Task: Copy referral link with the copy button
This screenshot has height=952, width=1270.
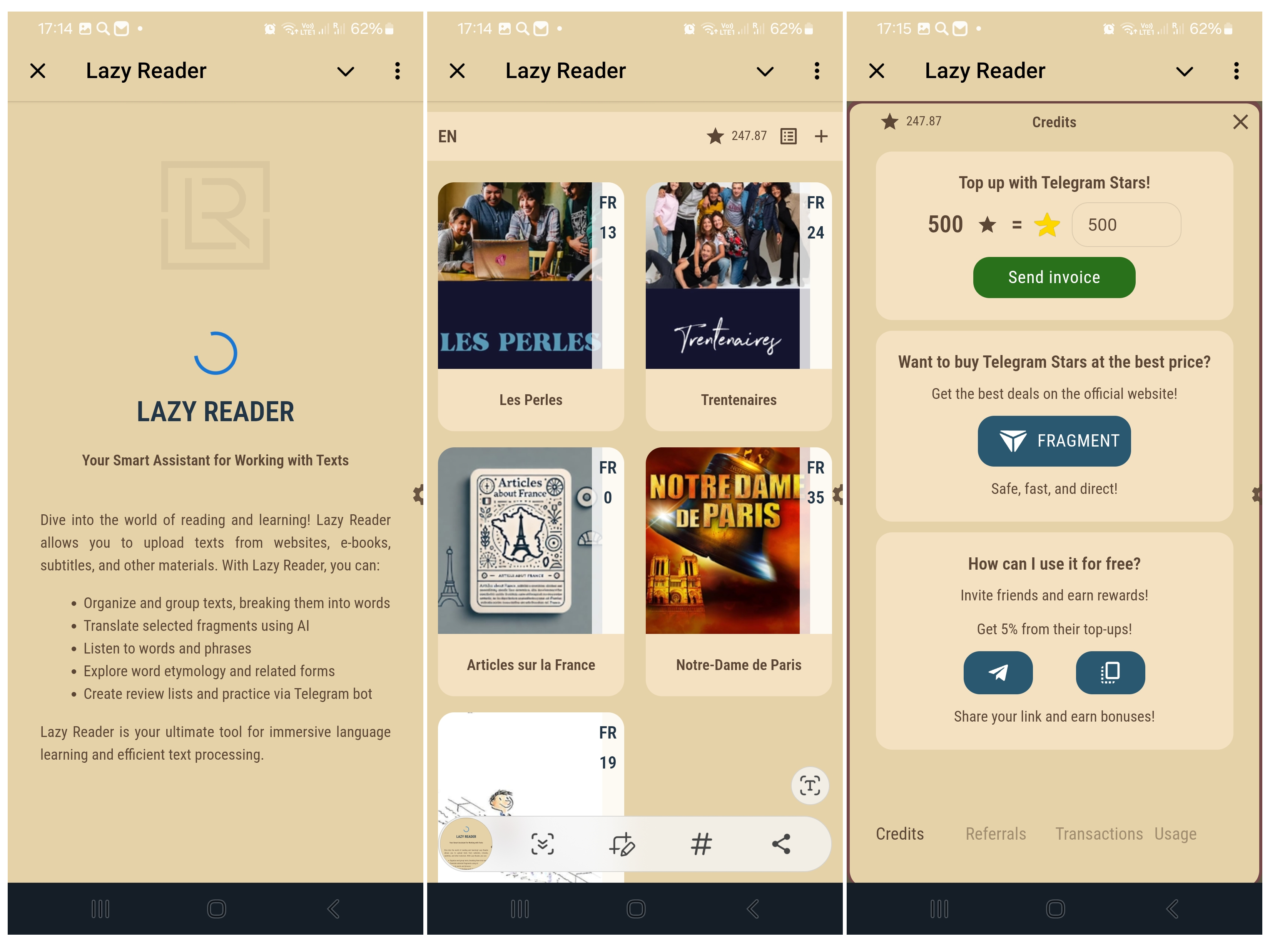Action: [1110, 672]
